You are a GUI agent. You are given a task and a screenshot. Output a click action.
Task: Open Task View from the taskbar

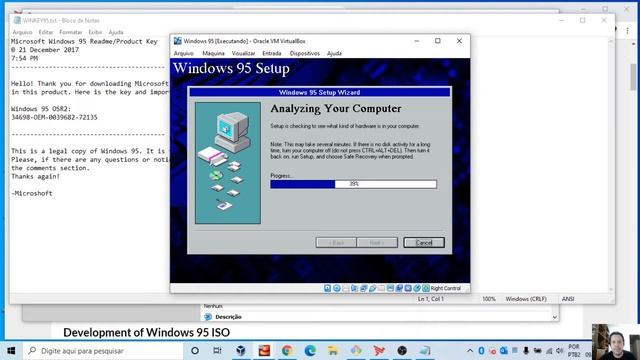click(217, 351)
